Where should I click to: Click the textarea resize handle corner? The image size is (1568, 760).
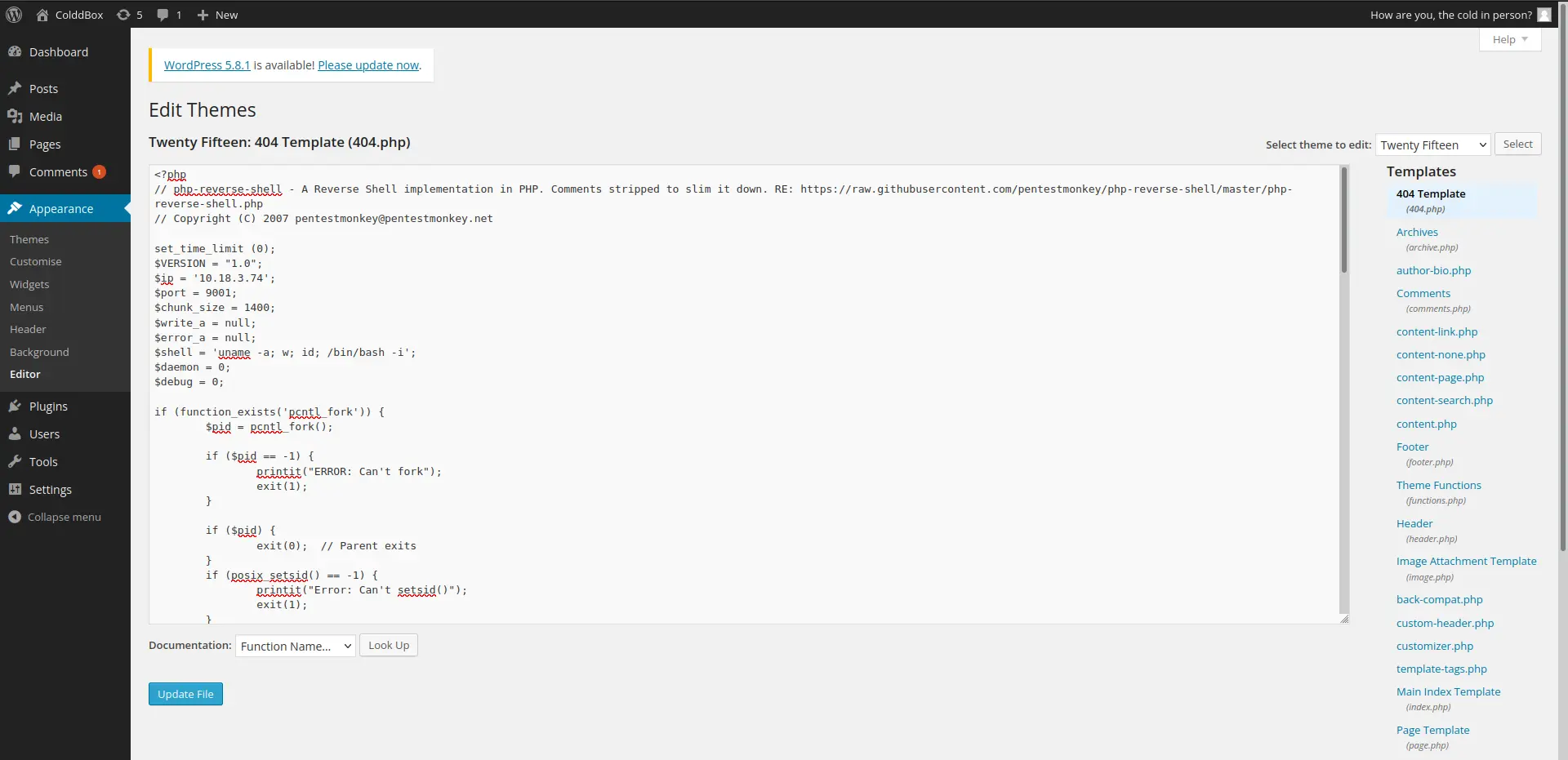pos(1344,619)
